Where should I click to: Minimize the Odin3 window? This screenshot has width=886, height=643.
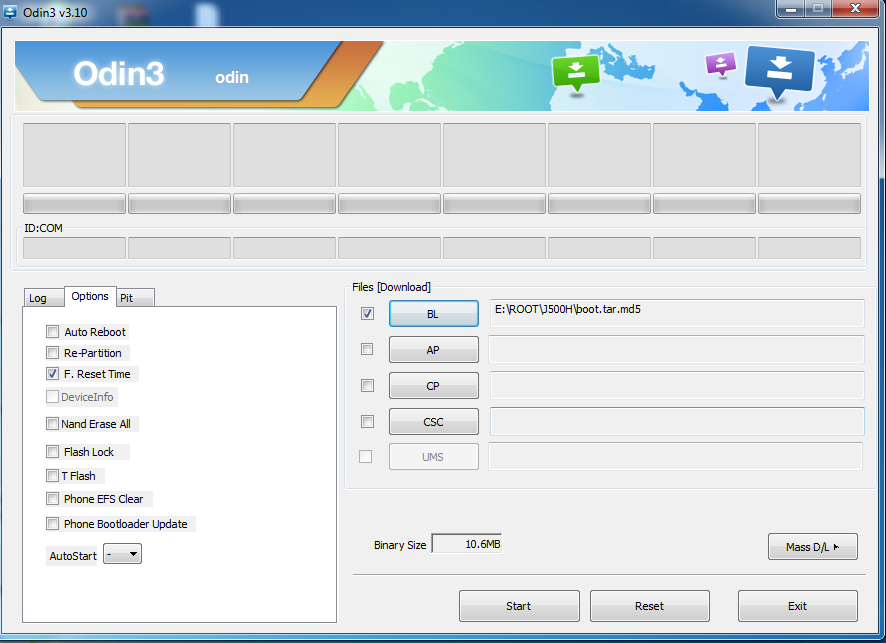point(791,8)
